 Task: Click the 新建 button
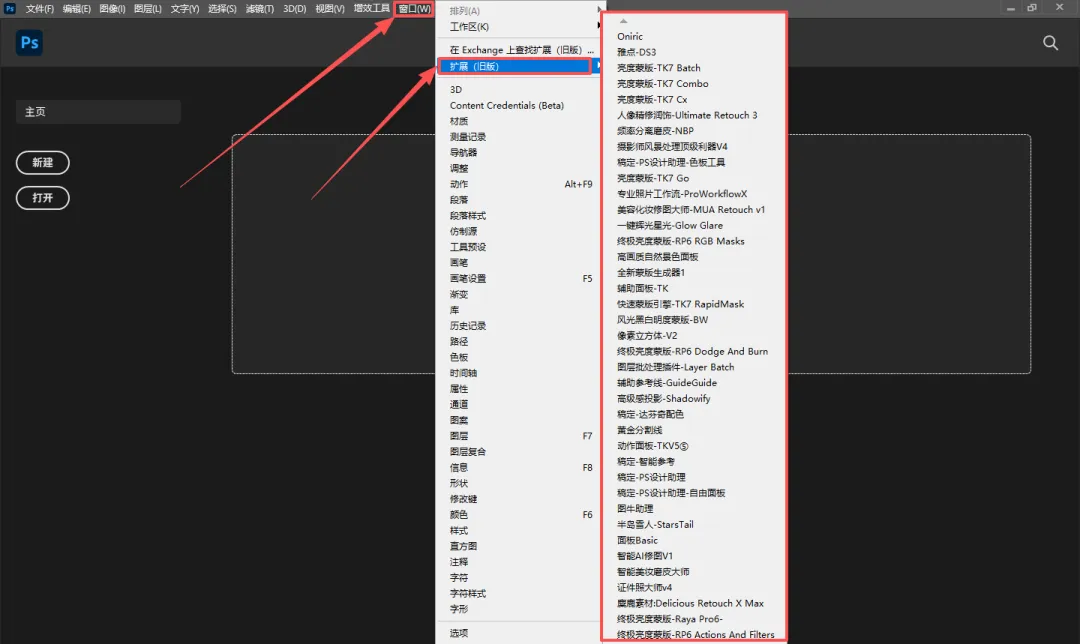click(x=43, y=163)
